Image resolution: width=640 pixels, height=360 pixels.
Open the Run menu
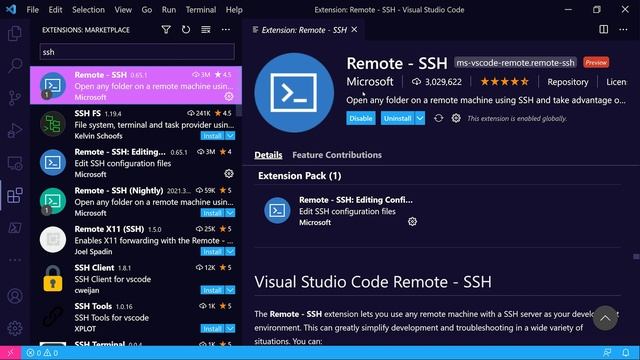pyautogui.click(x=169, y=10)
